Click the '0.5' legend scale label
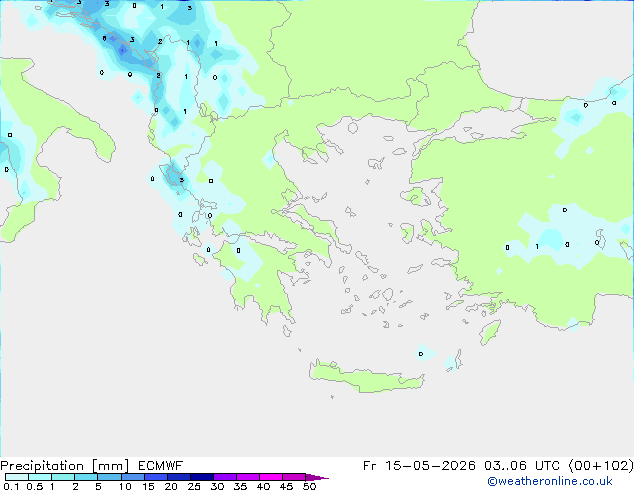Image resolution: width=634 pixels, height=490 pixels. tap(34, 486)
